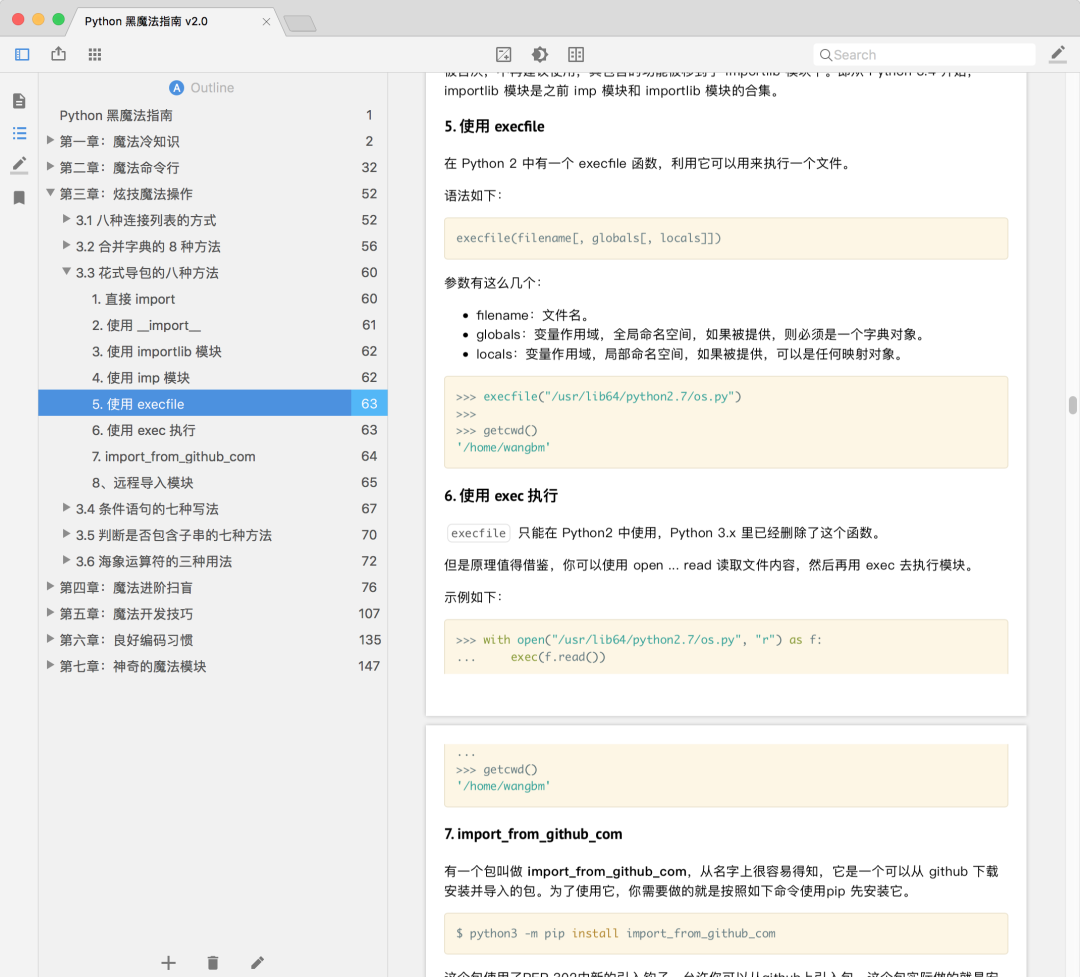Add new outline item with plus icon
This screenshot has height=977, width=1080.
click(x=169, y=963)
